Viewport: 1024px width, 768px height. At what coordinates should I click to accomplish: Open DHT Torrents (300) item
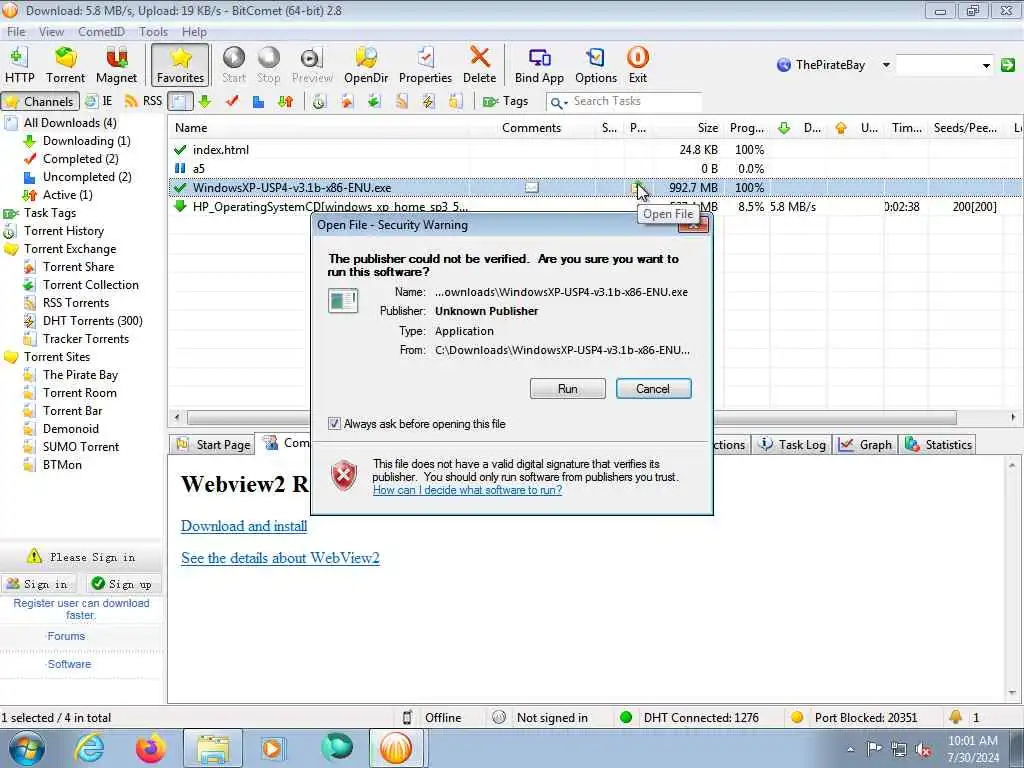[x=92, y=321]
